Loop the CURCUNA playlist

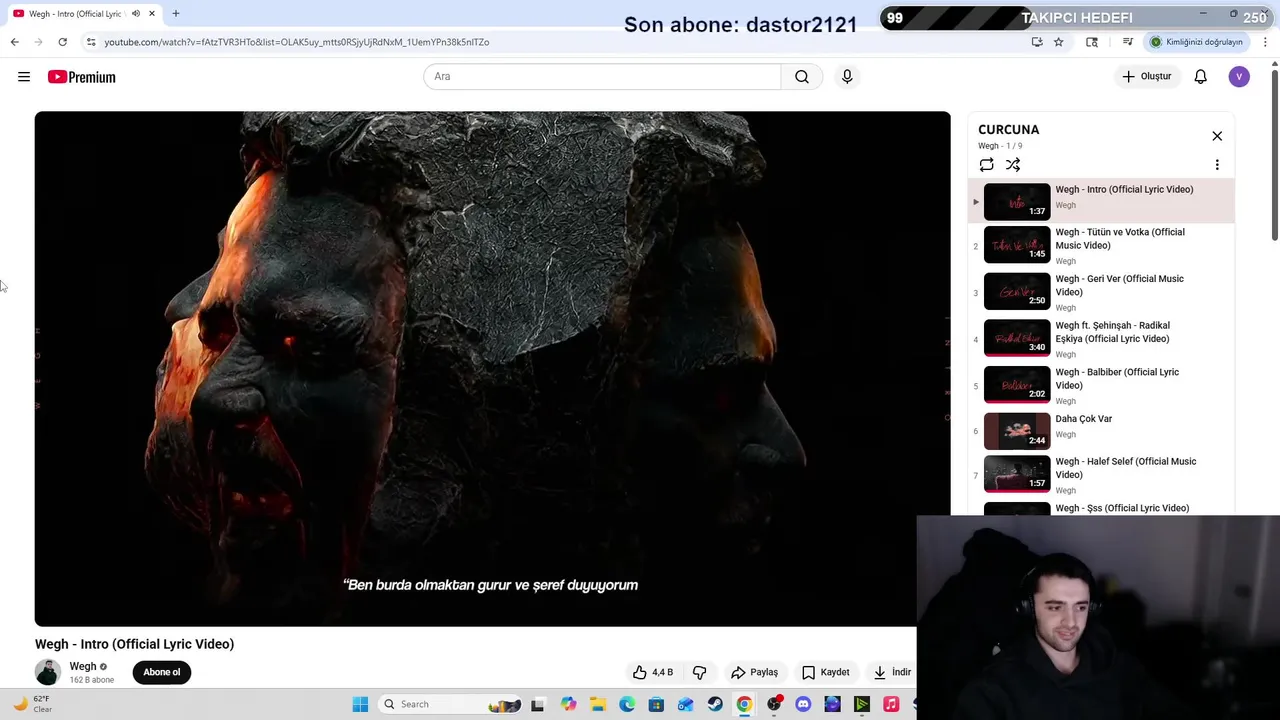(987, 165)
